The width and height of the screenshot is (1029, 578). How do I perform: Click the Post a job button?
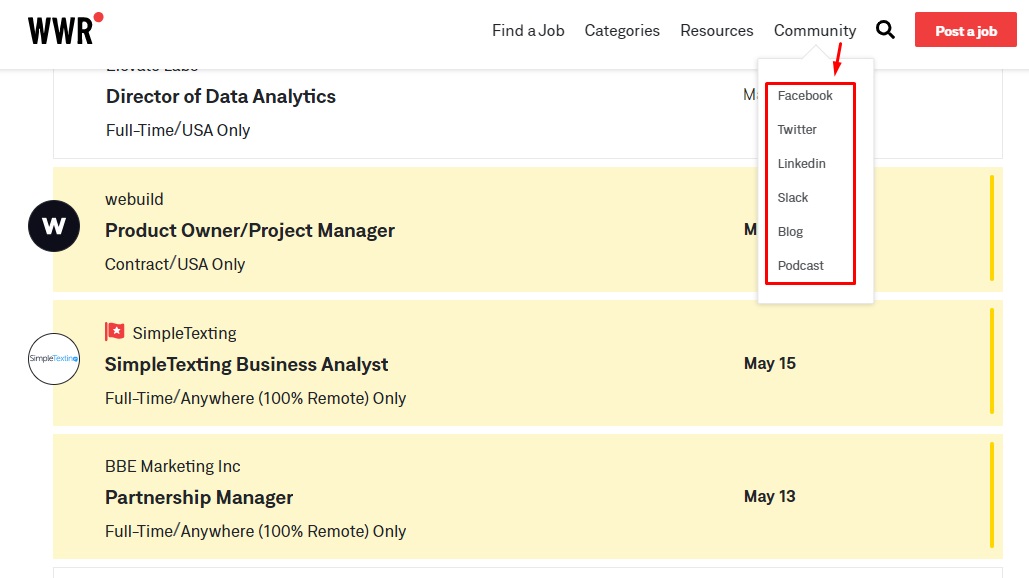966,30
